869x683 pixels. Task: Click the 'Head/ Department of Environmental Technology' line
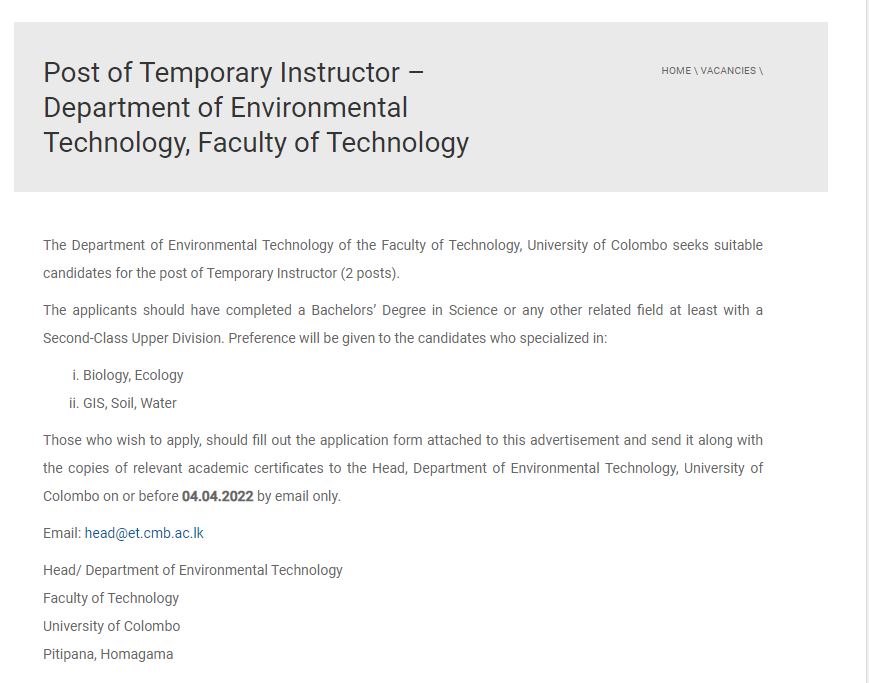pyautogui.click(x=193, y=570)
